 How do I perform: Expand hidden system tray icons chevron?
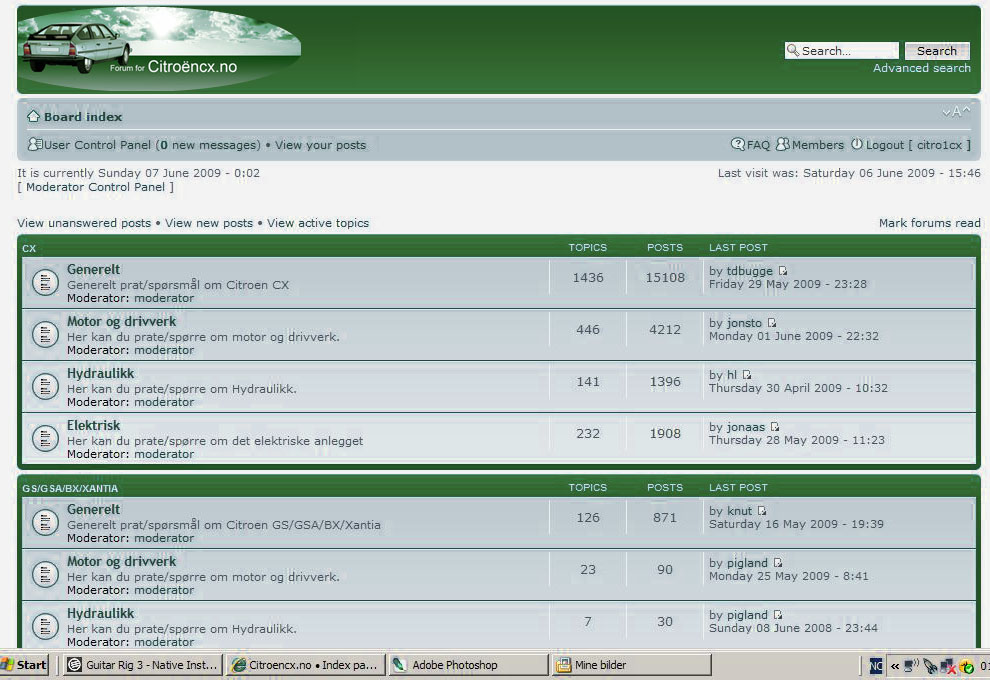click(x=895, y=665)
